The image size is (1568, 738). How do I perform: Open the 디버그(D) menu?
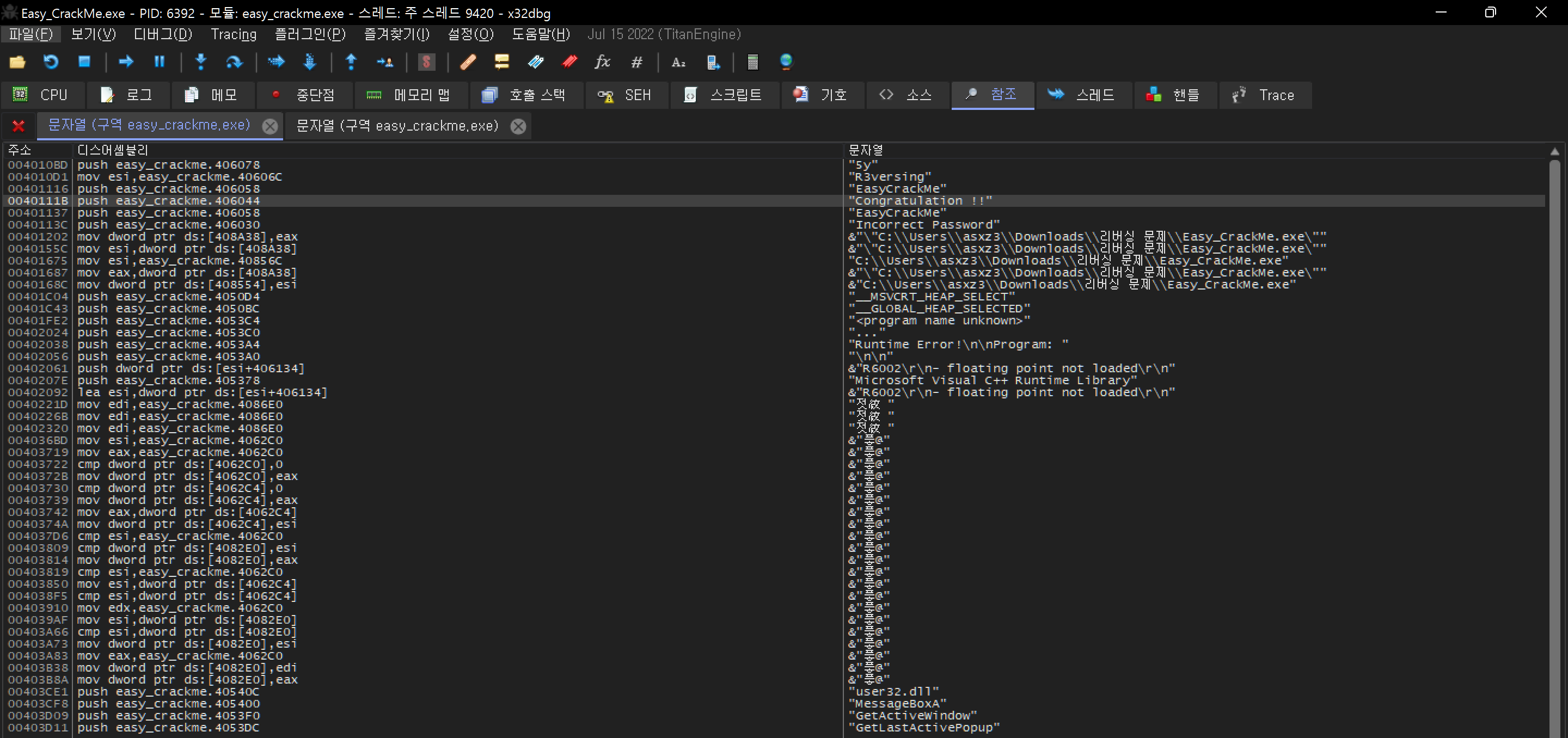pos(163,34)
